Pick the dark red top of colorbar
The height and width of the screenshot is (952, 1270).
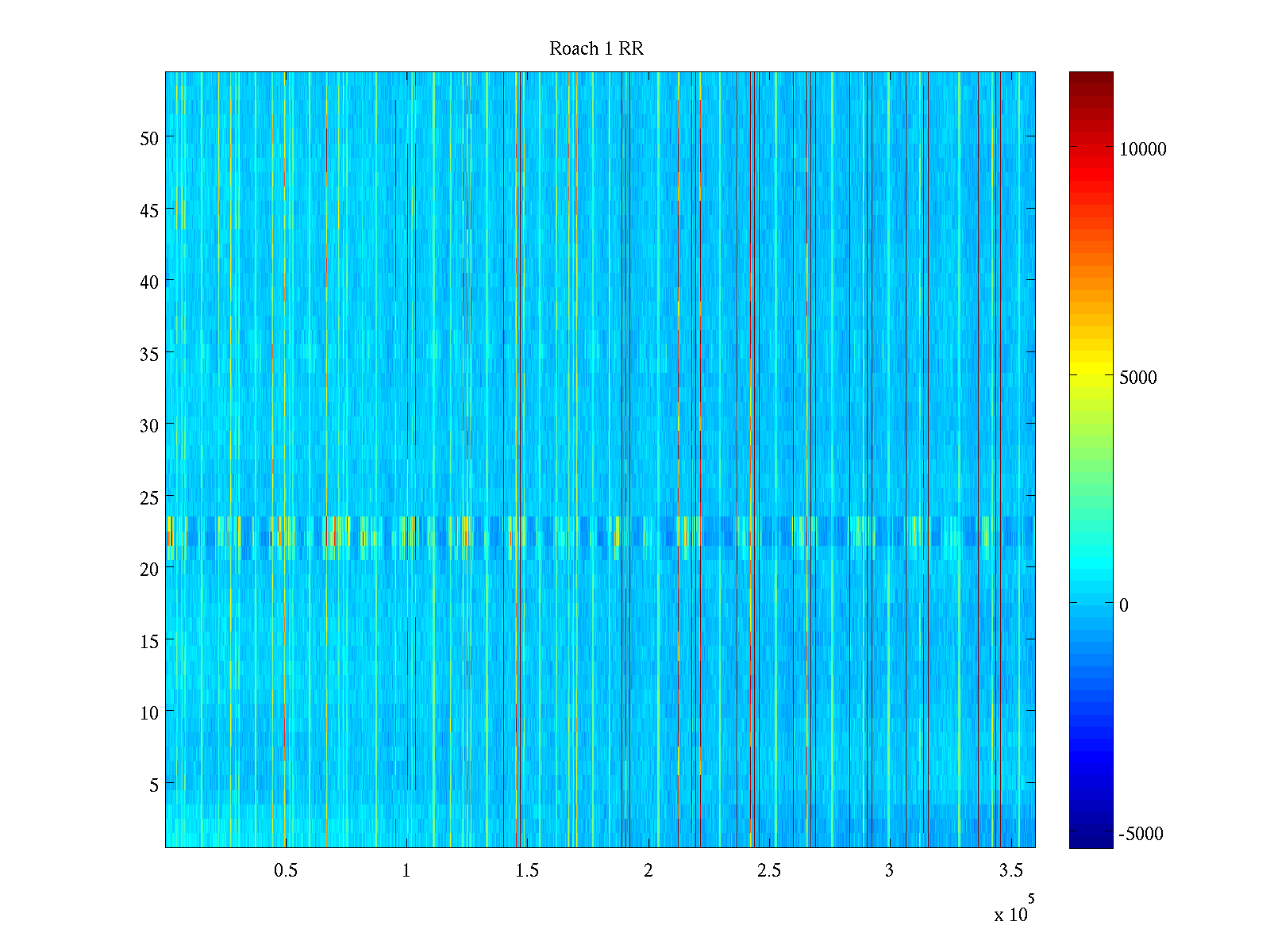coord(1091,79)
